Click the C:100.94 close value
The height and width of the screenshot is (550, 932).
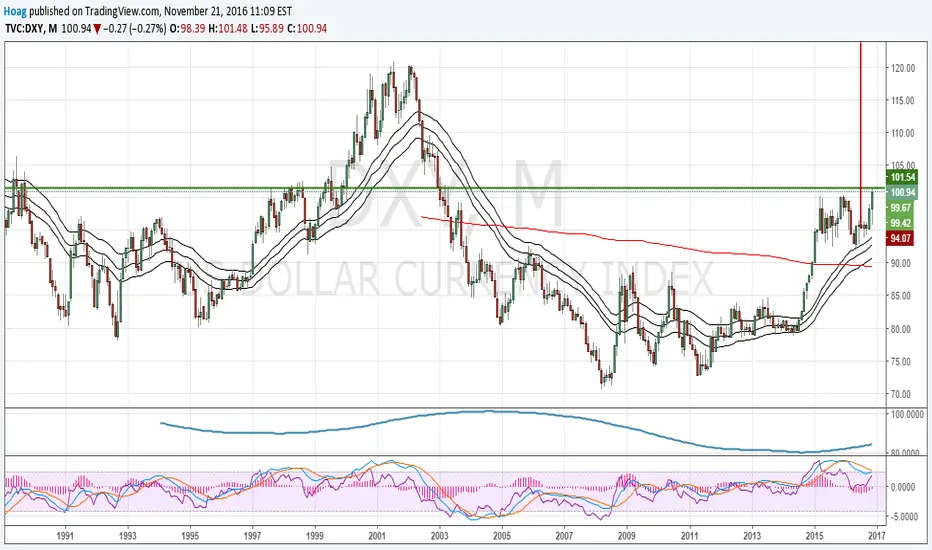307,28
